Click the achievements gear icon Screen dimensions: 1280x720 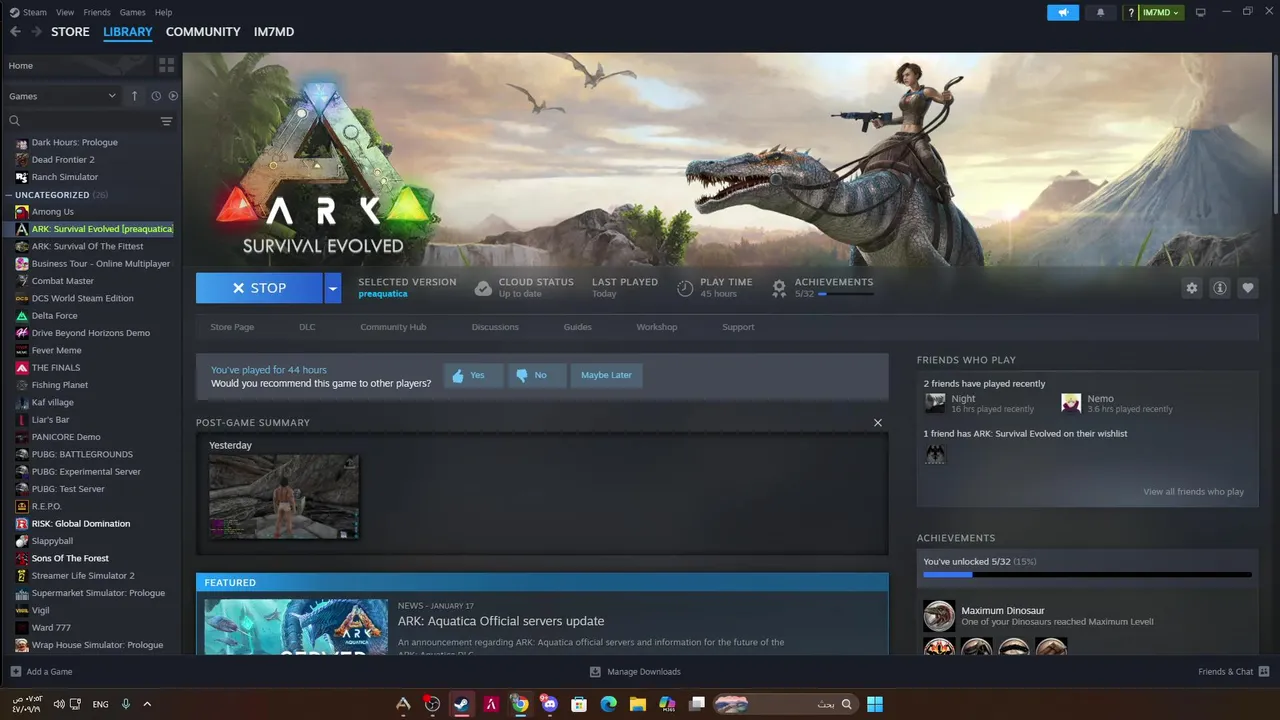point(779,288)
